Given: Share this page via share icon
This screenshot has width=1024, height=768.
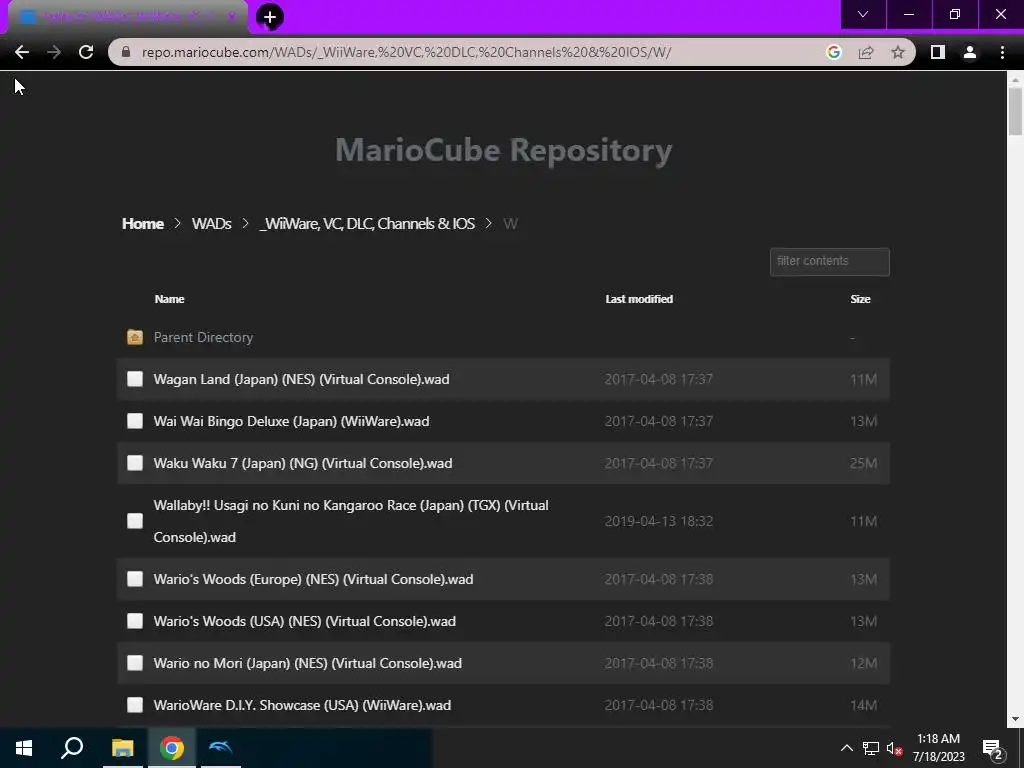Looking at the screenshot, I should (x=866, y=52).
